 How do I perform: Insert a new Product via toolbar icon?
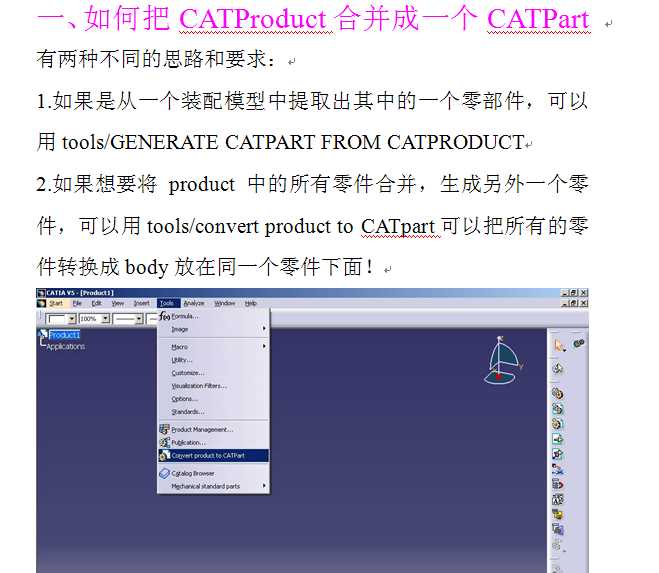point(558,409)
